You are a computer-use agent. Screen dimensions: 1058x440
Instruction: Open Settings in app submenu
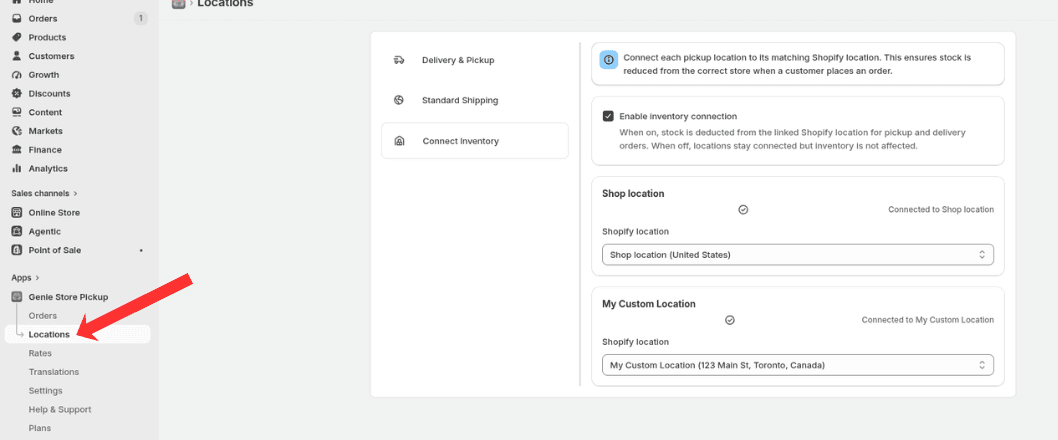tap(45, 391)
